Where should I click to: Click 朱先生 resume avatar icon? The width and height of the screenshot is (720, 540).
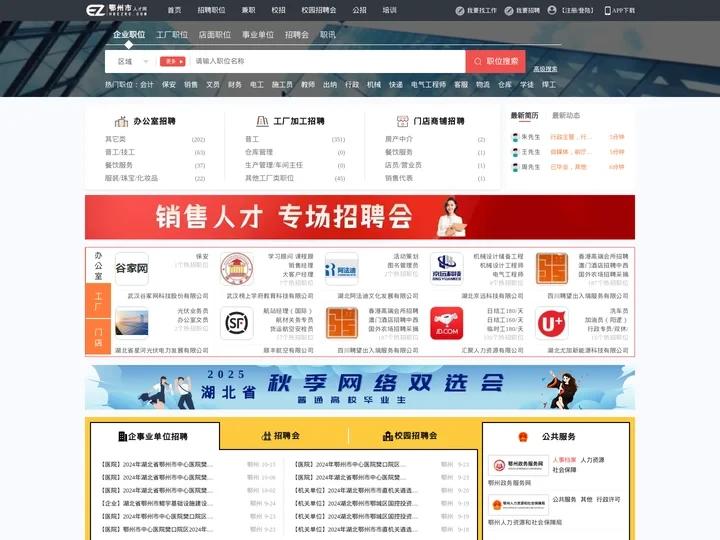point(515,137)
